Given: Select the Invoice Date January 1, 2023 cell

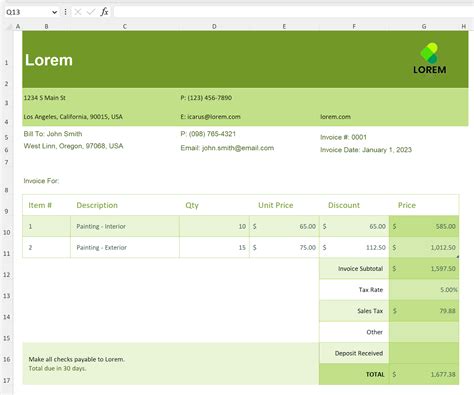Looking at the screenshot, I should point(366,150).
